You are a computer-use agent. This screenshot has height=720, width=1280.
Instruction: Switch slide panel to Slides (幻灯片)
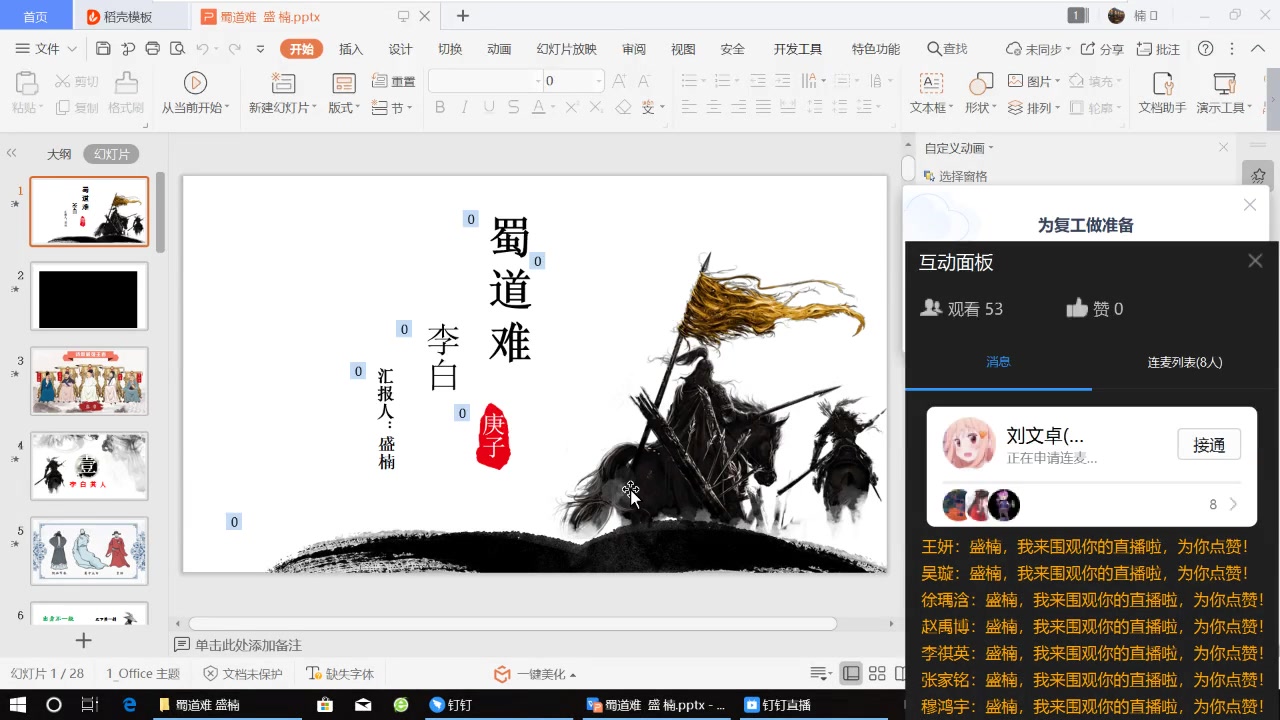point(111,154)
